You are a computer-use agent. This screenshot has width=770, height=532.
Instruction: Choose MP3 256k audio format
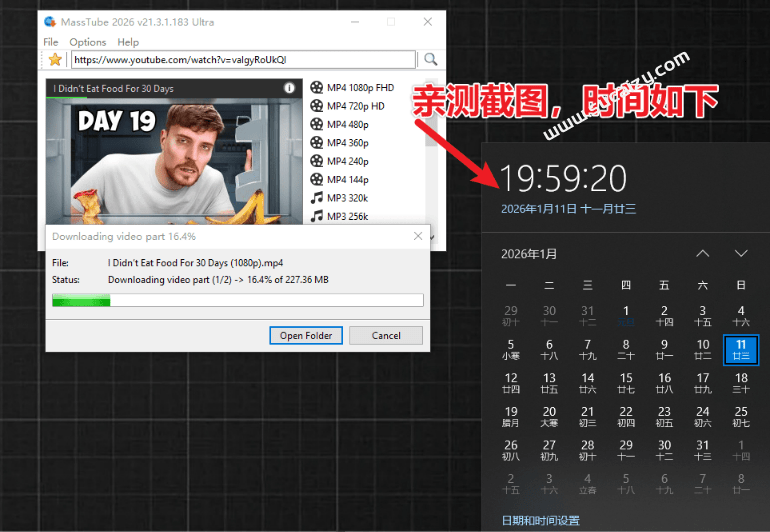[346, 216]
